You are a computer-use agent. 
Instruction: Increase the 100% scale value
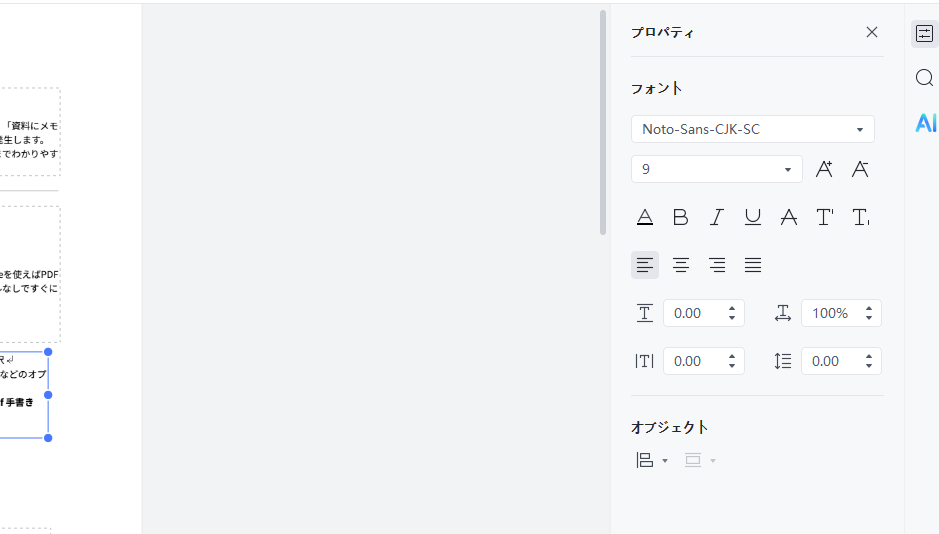[868, 309]
